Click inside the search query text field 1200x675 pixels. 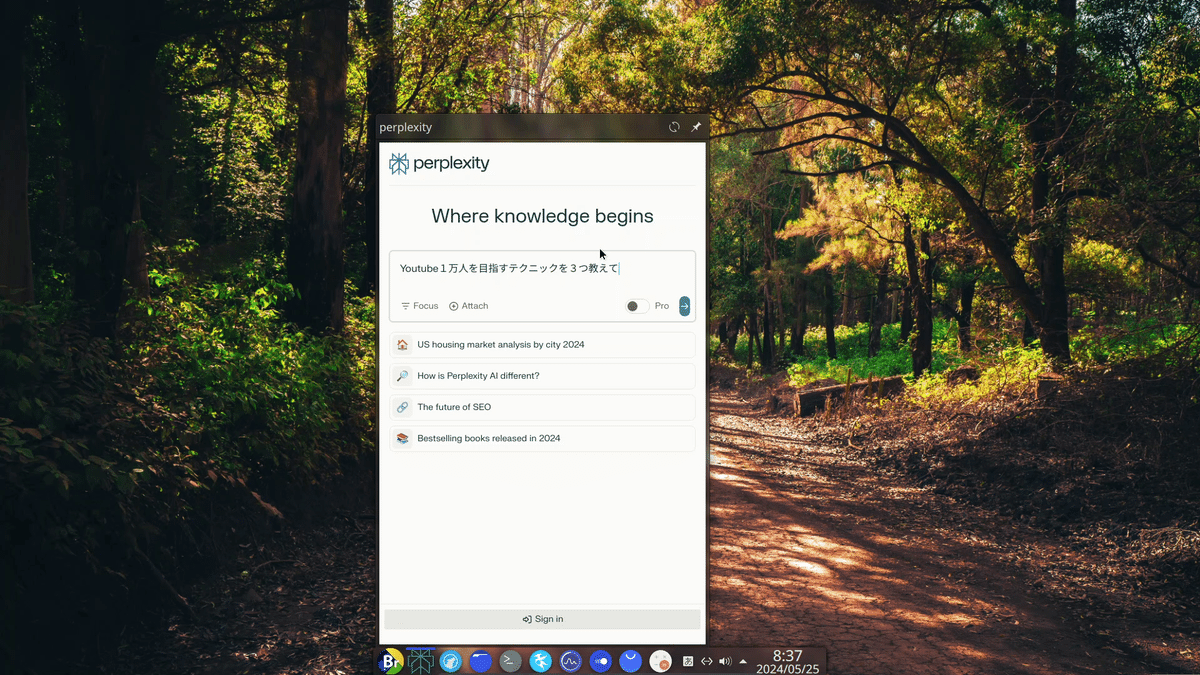pos(542,269)
